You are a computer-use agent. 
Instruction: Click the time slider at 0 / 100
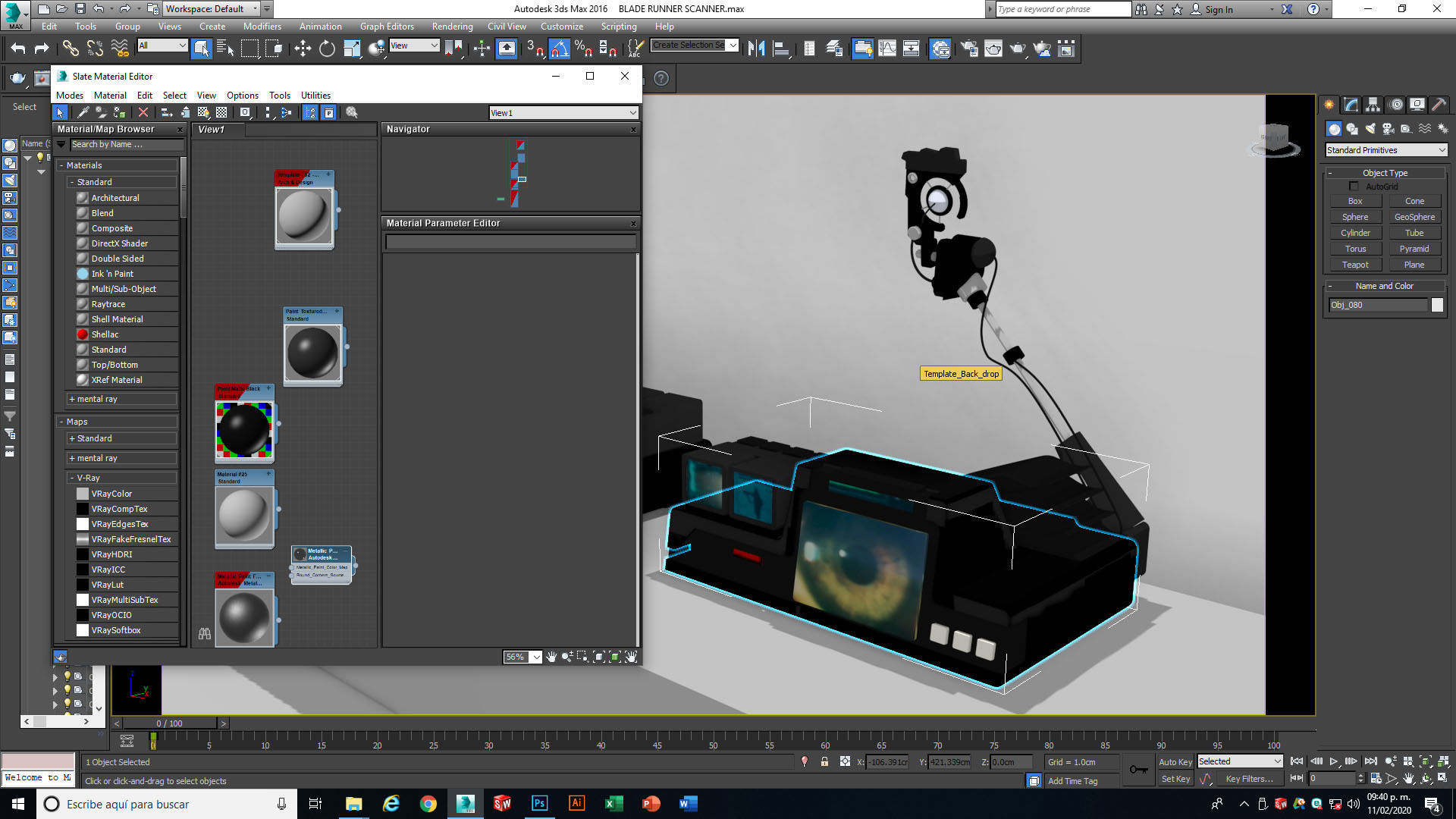(170, 723)
